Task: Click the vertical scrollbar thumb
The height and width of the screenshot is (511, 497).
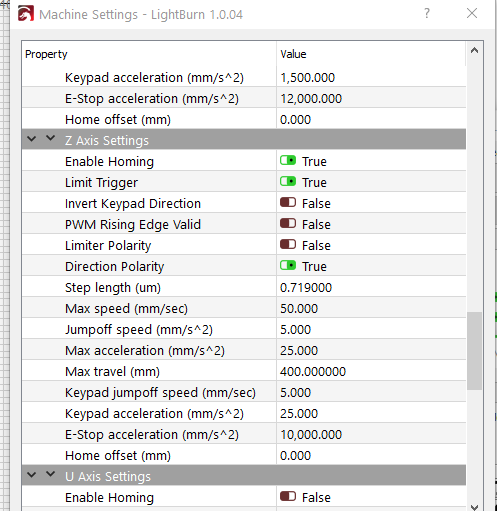Action: coord(474,351)
